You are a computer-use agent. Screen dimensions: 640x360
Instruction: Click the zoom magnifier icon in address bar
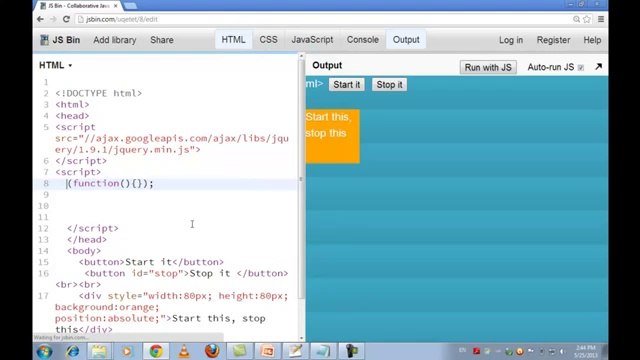(x=576, y=19)
